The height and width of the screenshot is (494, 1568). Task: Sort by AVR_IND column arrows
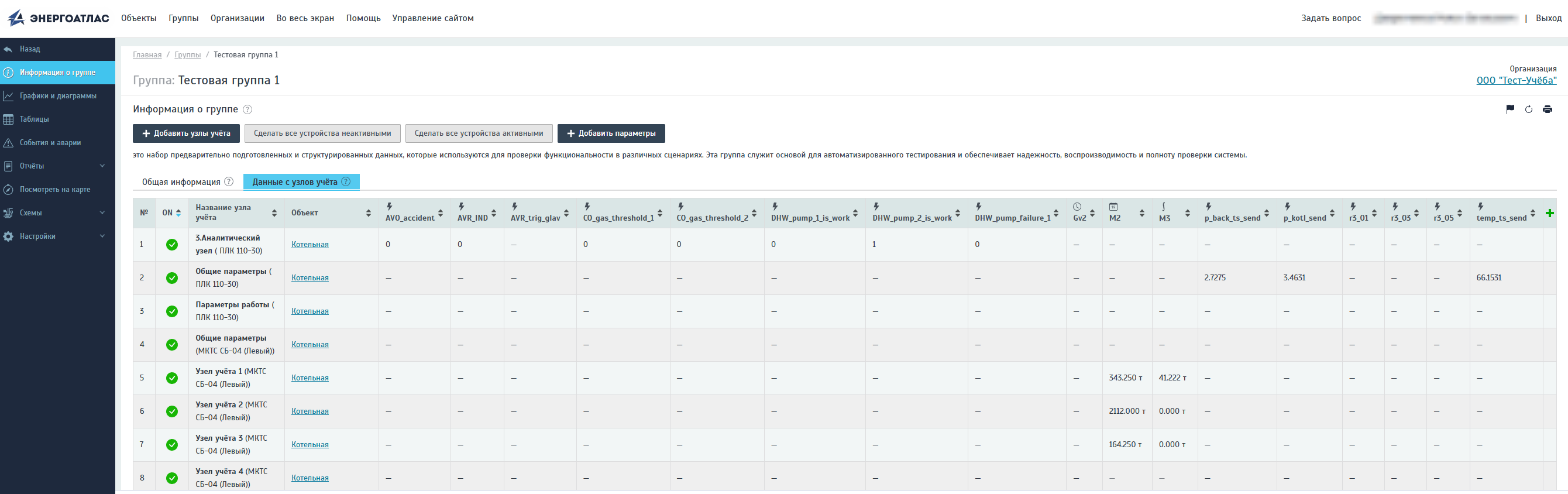(494, 213)
